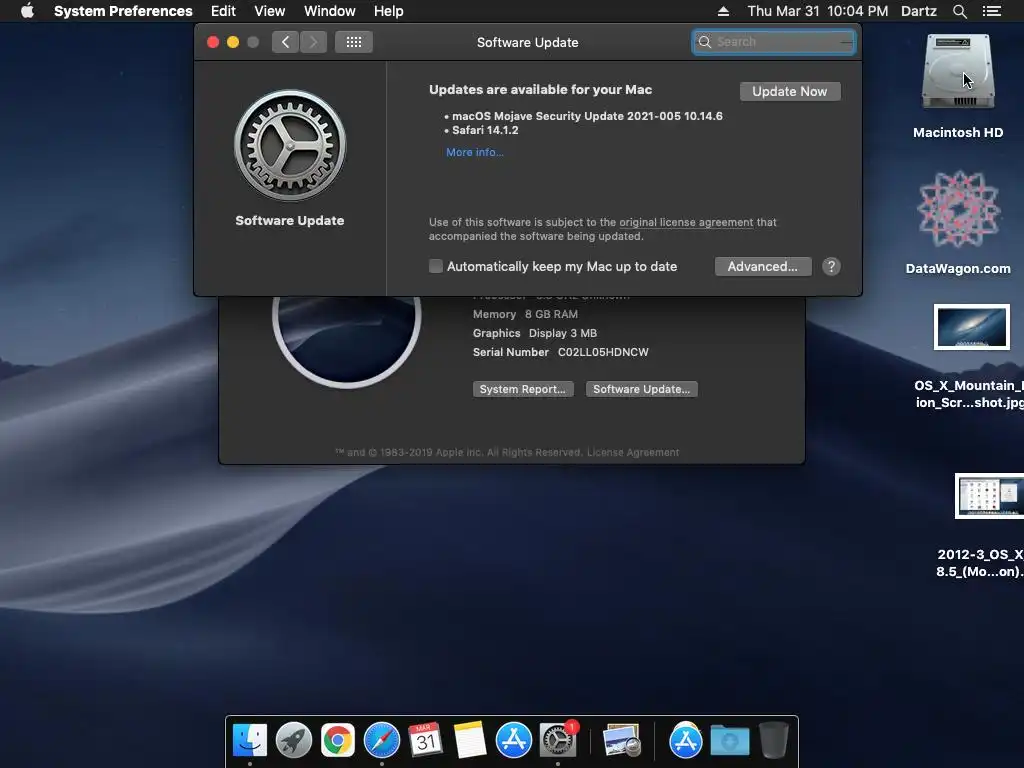
Task: Click Software Update... in About This Mac
Action: coord(641,389)
